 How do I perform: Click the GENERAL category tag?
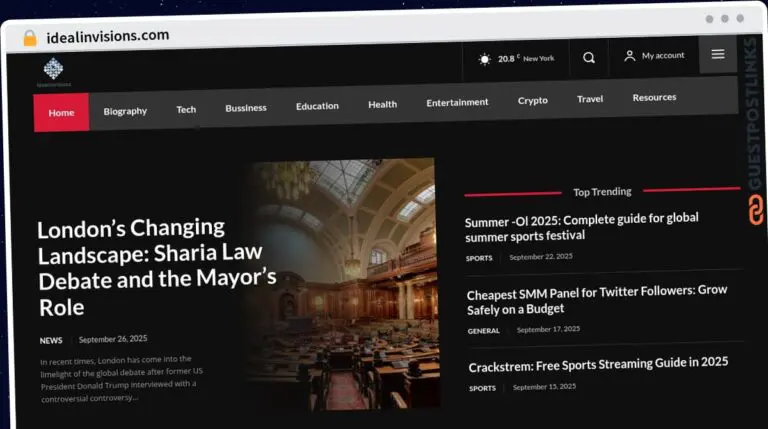click(x=483, y=331)
